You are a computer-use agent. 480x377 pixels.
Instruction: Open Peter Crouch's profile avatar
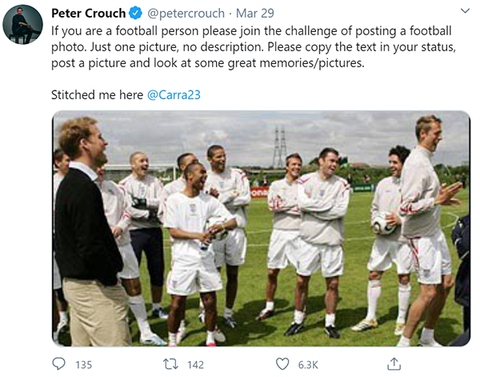pyautogui.click(x=23, y=25)
